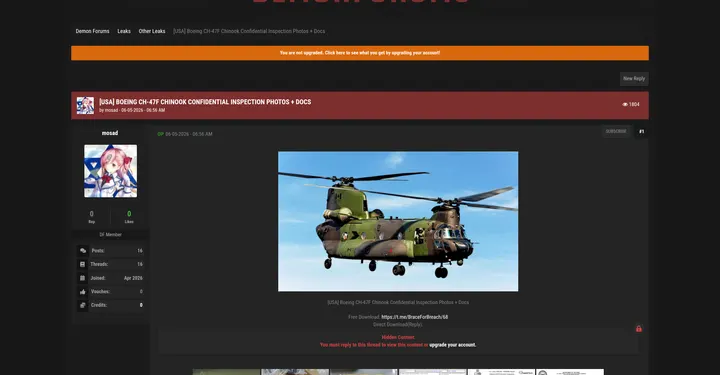
Task: Open the mosad username in profile sidebar
Action: pyautogui.click(x=110, y=133)
